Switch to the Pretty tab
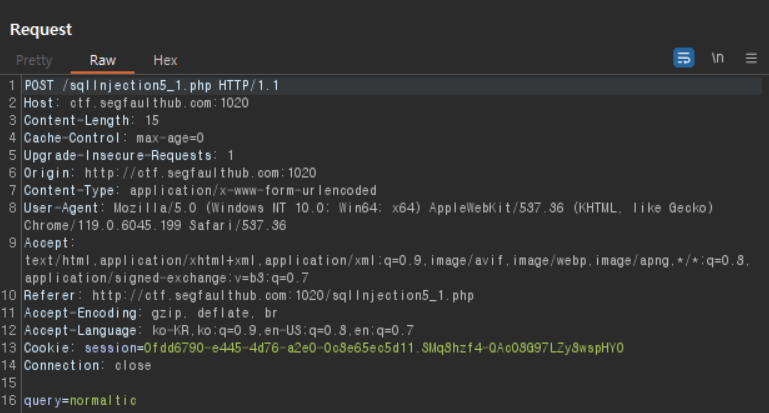The width and height of the screenshot is (769, 413). tap(34, 60)
